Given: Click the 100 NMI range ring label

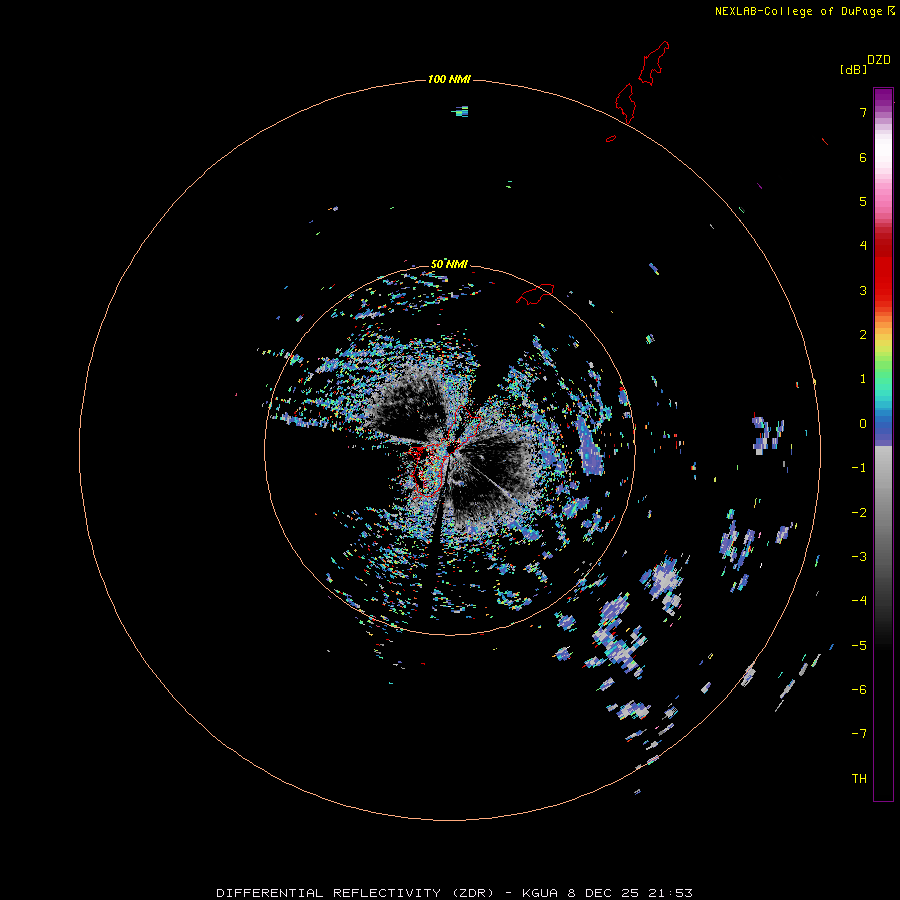Looking at the screenshot, I should coord(449,79).
